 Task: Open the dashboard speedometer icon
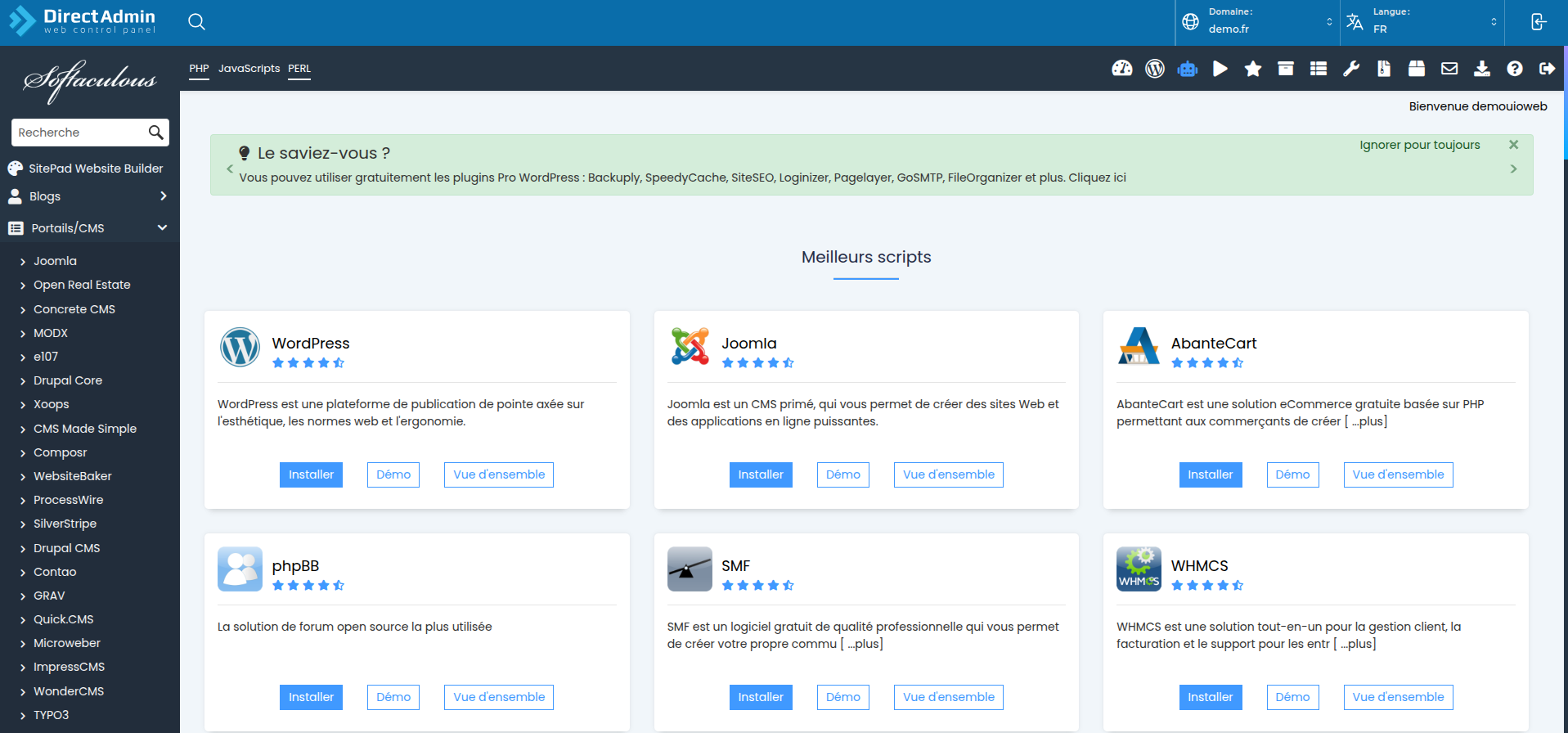1122,69
